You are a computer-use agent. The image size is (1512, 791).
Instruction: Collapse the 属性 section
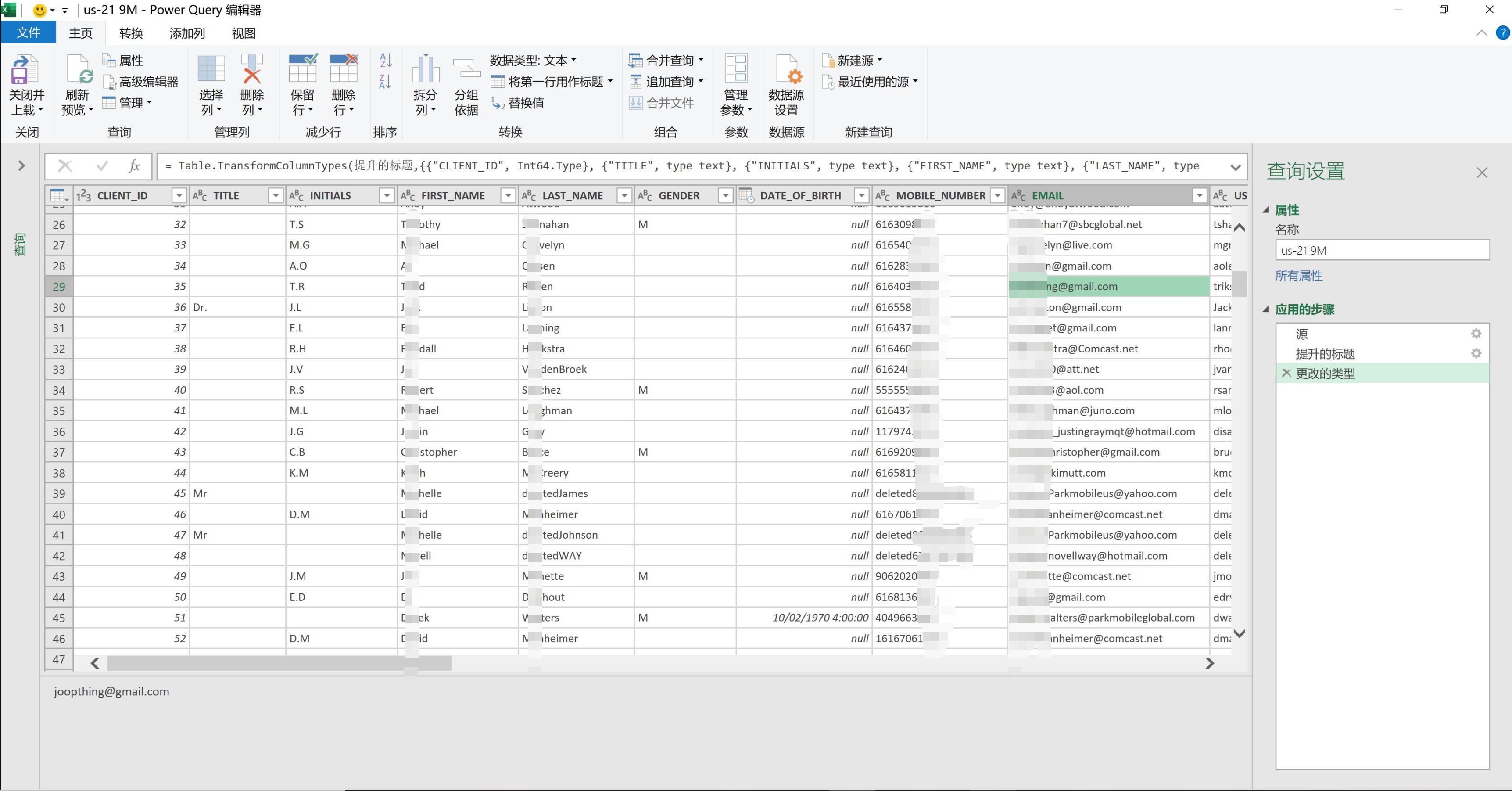pyautogui.click(x=1266, y=210)
